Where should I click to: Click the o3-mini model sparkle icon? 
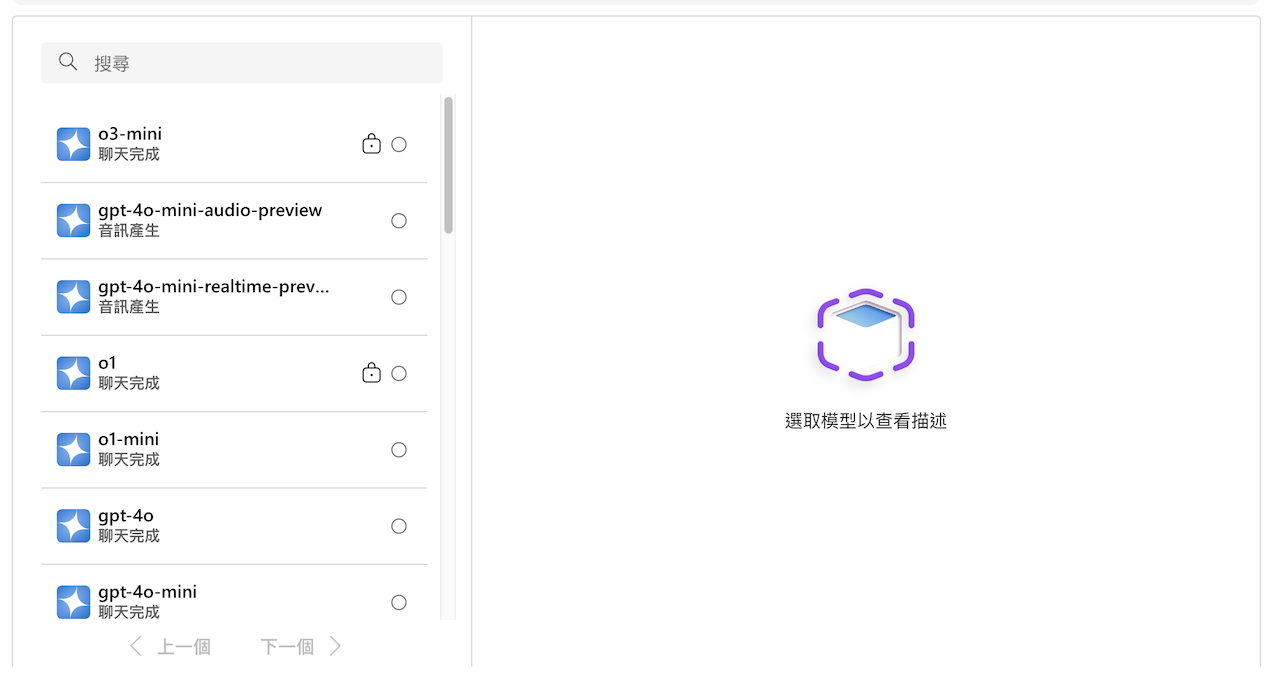pos(74,144)
